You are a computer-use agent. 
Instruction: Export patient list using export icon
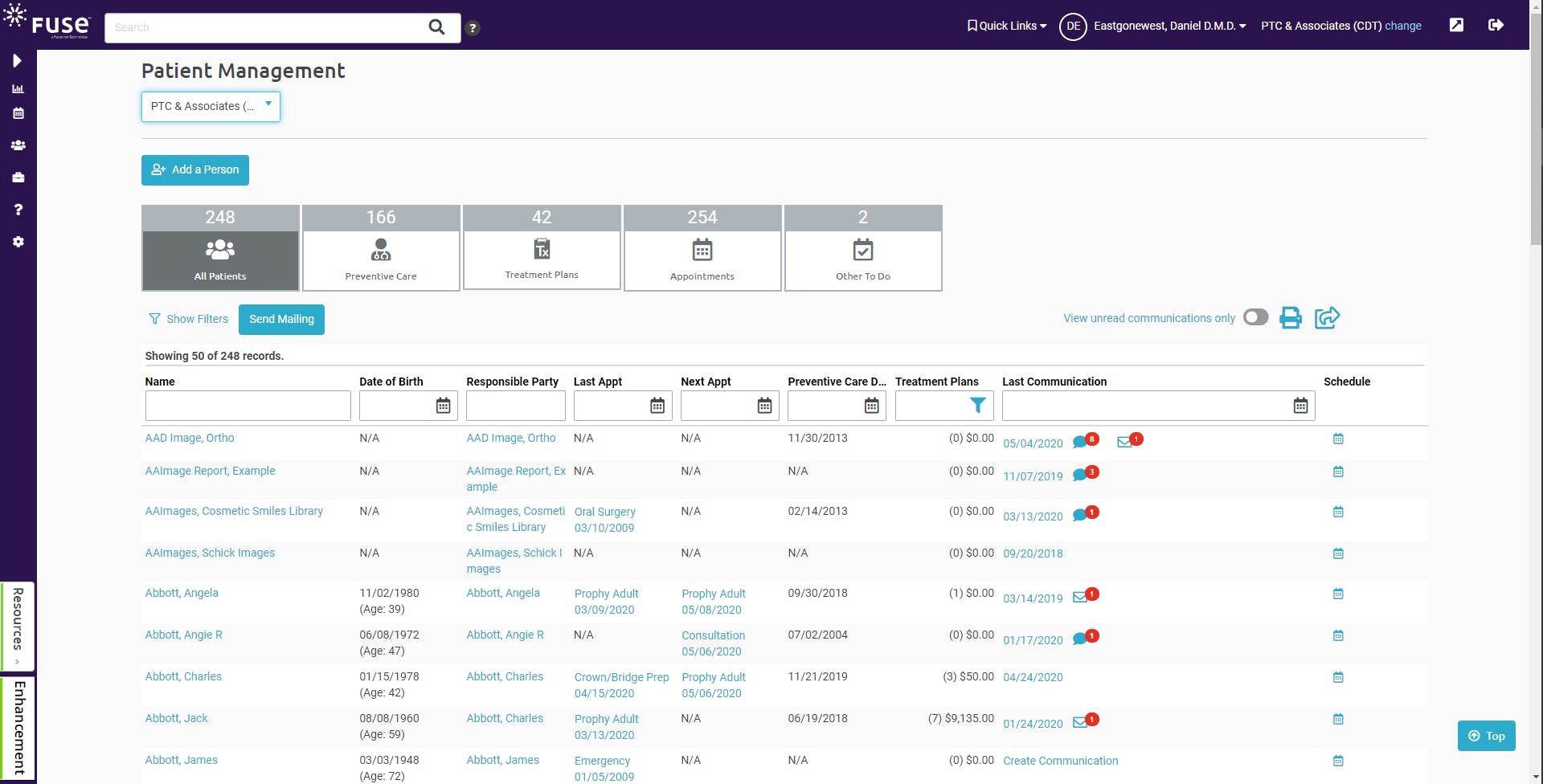[1326, 317]
